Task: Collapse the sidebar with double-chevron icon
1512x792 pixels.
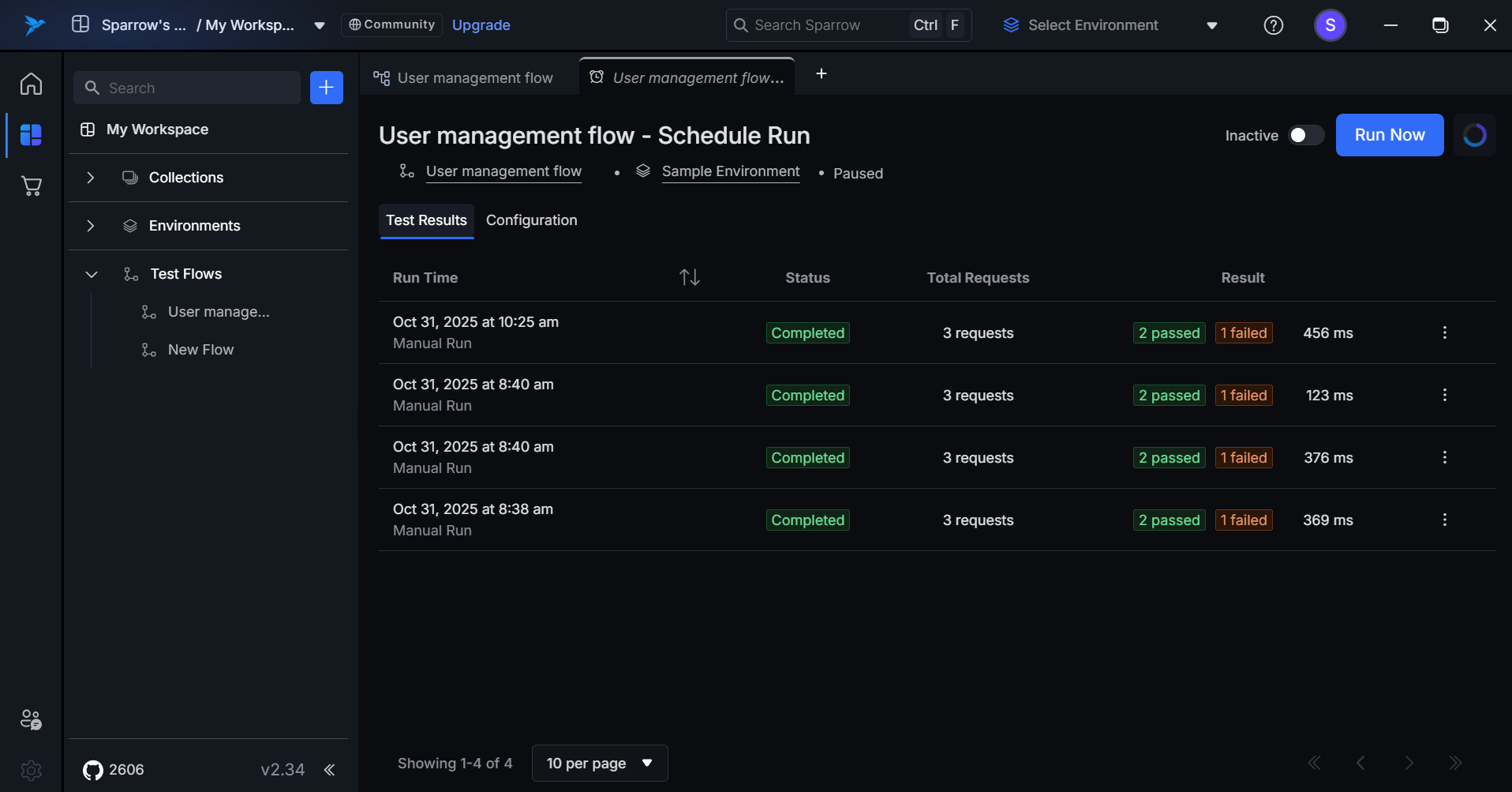Action: 330,770
